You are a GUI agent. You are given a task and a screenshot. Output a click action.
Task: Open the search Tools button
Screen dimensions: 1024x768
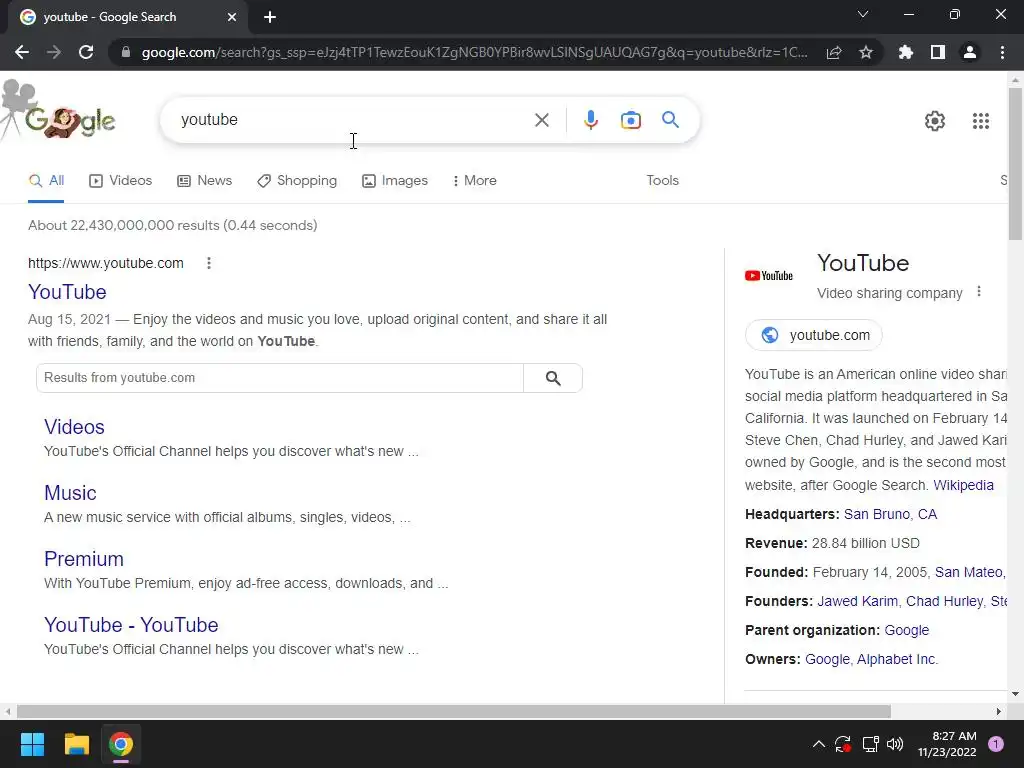tap(662, 181)
